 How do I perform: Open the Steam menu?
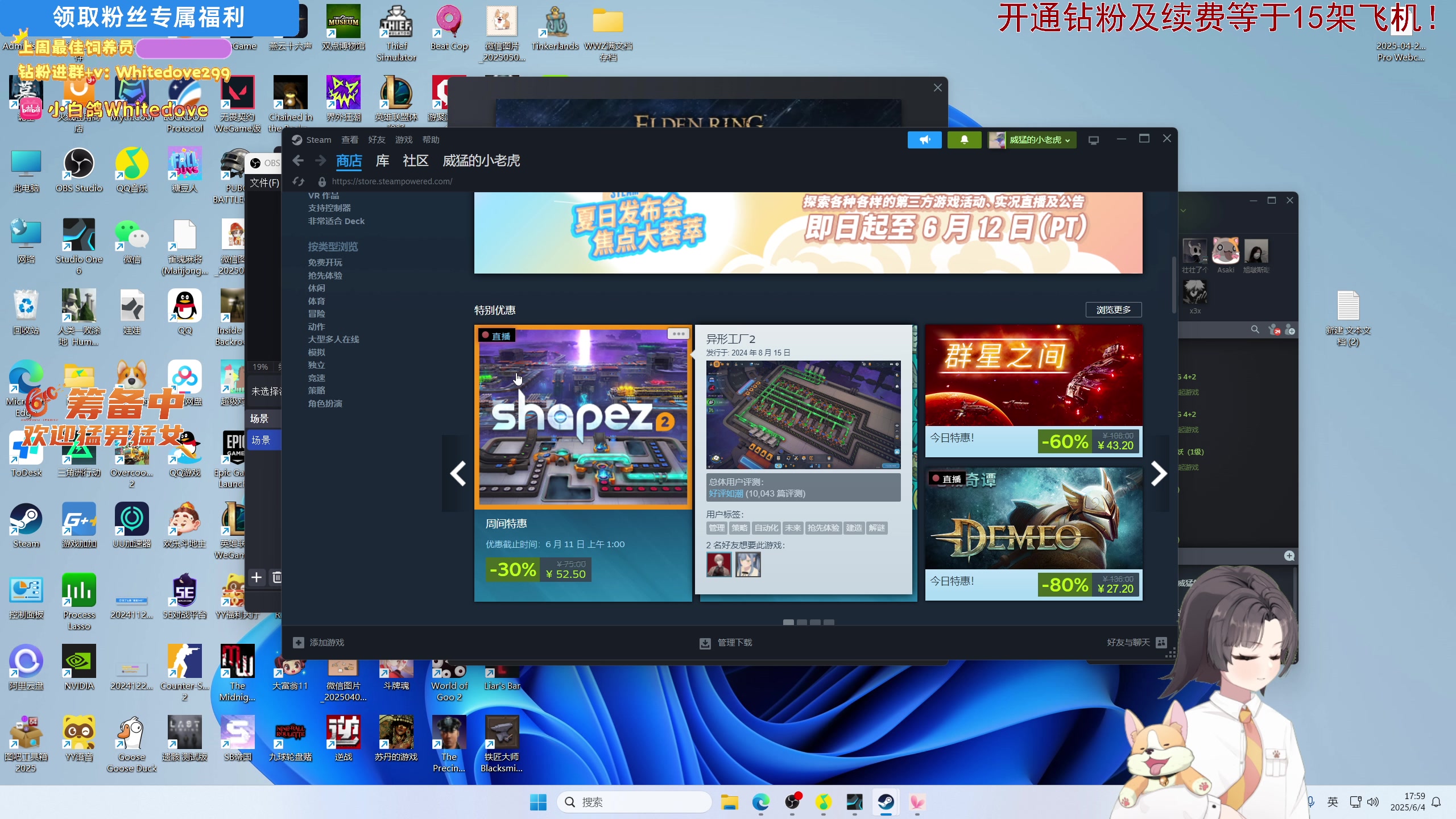(318, 140)
